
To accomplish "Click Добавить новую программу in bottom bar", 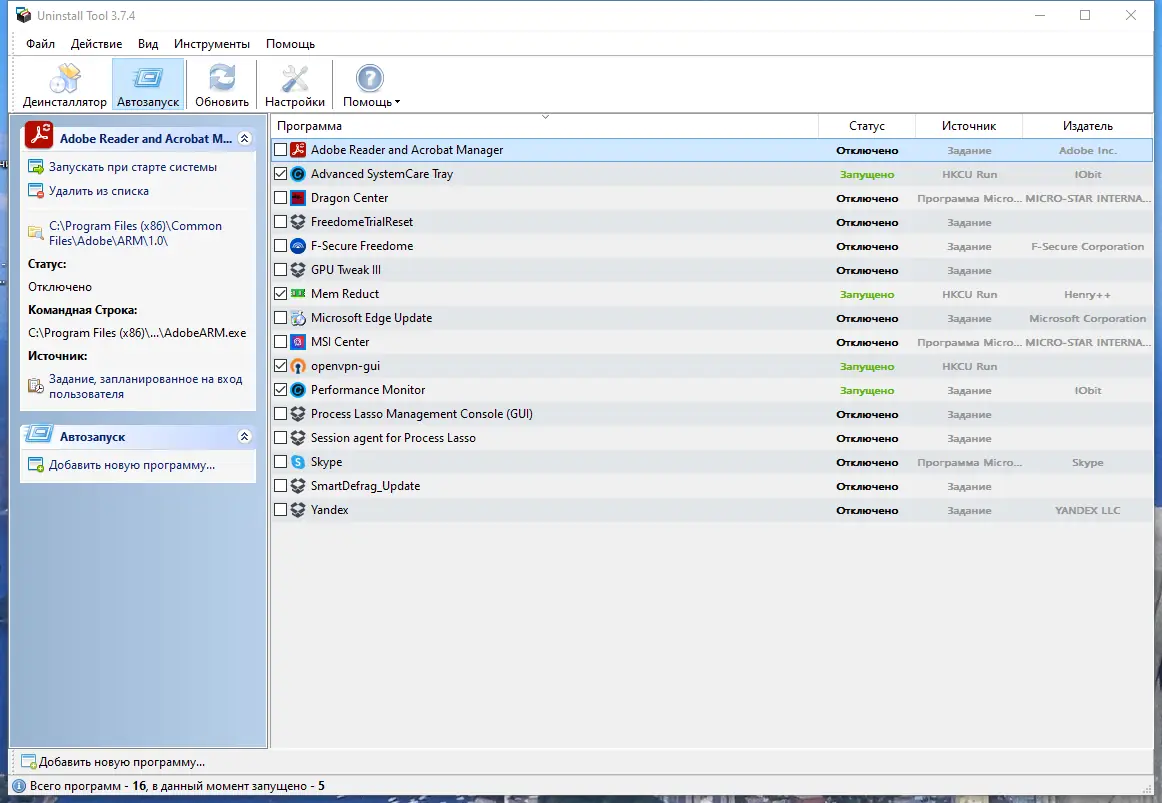I will pos(122,762).
